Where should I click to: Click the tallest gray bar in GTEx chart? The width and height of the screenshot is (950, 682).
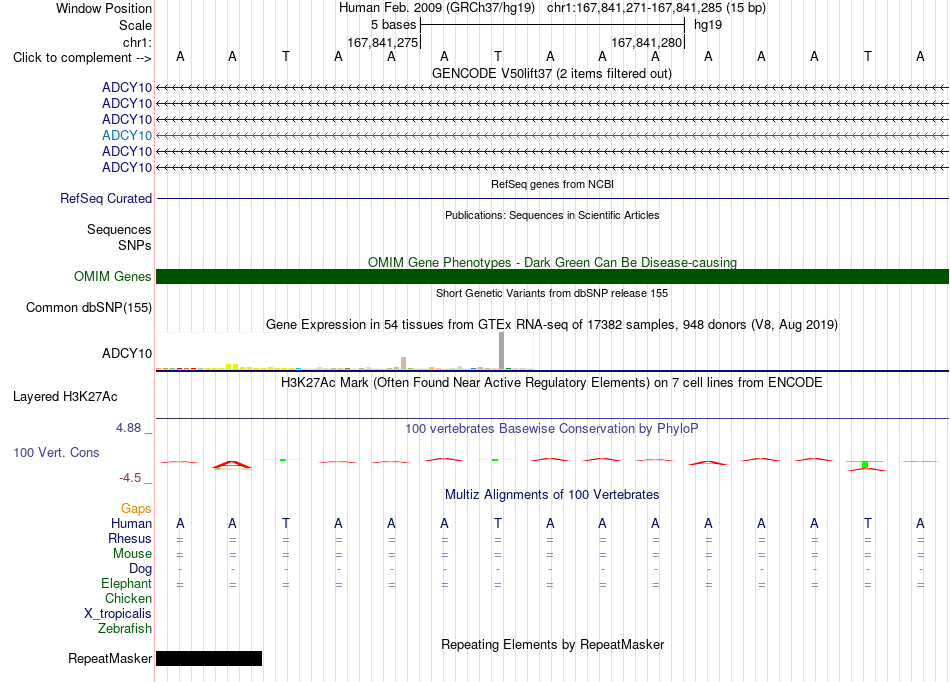[x=502, y=351]
